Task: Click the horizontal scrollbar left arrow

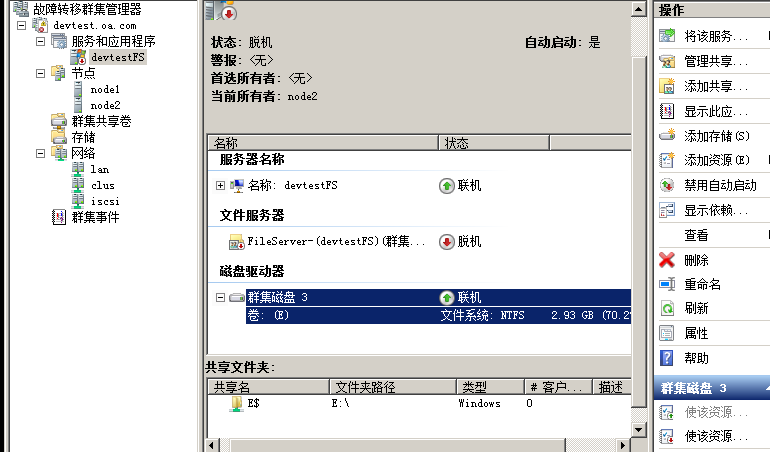Action: (212, 446)
